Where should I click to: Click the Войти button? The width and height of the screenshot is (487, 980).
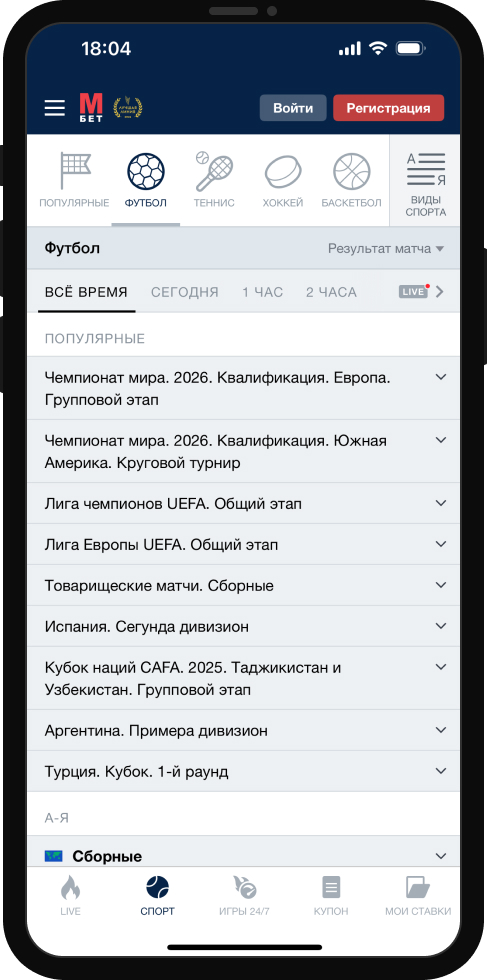[293, 108]
